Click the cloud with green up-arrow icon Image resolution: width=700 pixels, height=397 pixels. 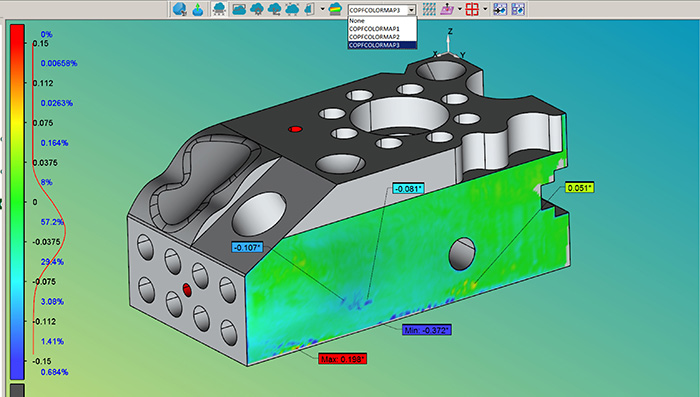click(x=197, y=9)
